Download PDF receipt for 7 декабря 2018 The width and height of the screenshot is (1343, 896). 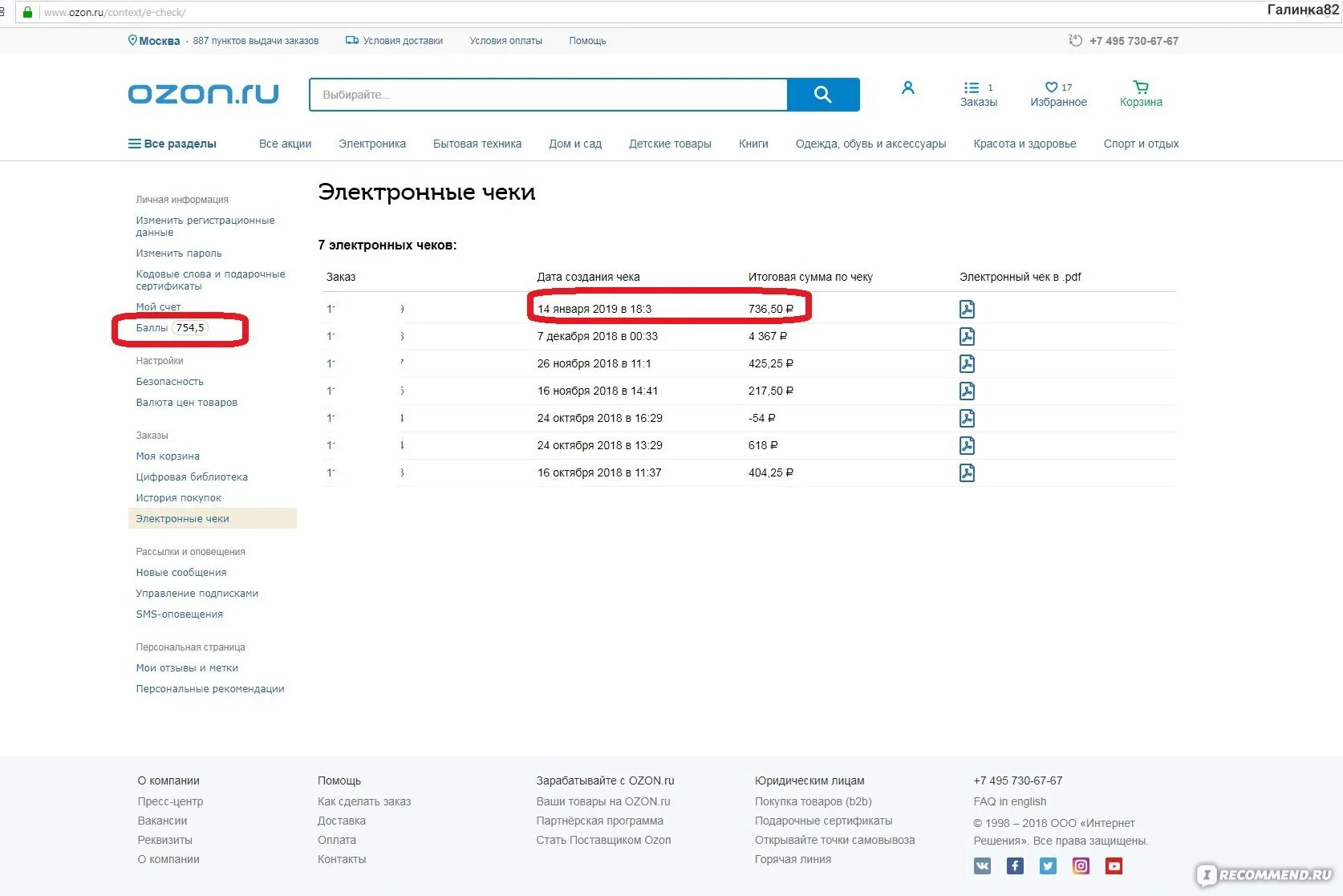pyautogui.click(x=968, y=336)
